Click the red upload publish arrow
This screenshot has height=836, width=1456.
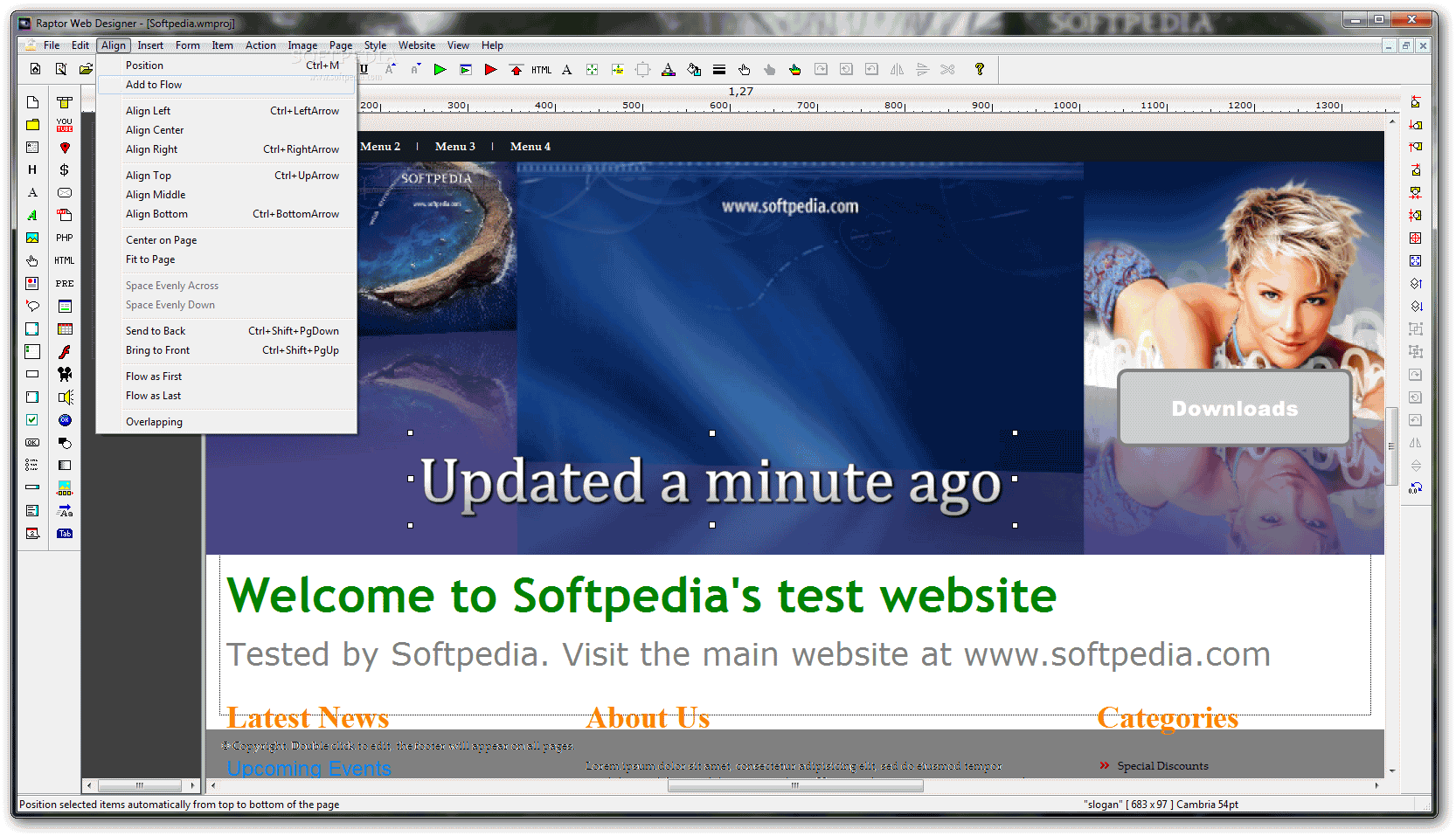(516, 69)
